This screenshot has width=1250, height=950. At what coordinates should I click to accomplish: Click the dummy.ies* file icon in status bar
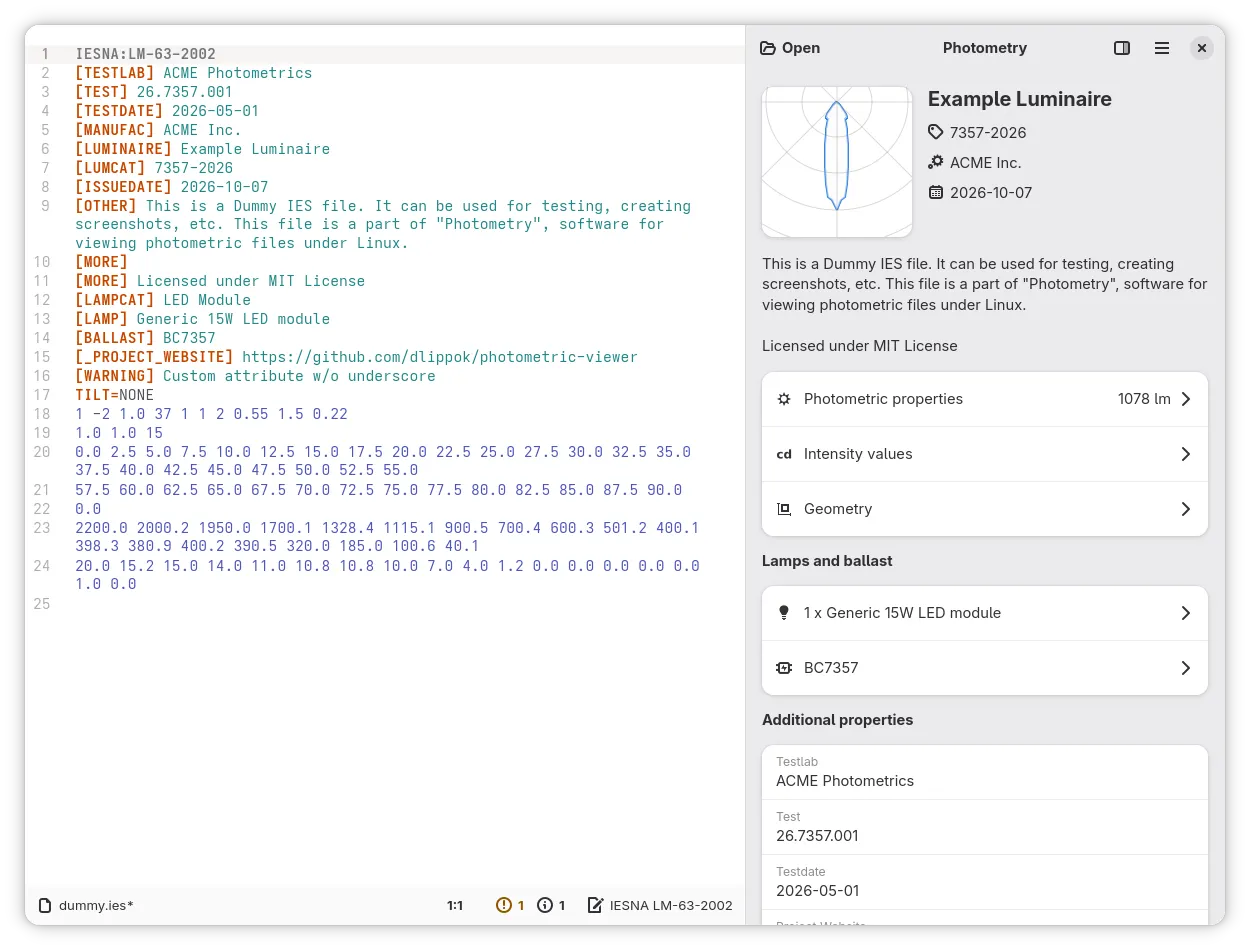coord(45,905)
